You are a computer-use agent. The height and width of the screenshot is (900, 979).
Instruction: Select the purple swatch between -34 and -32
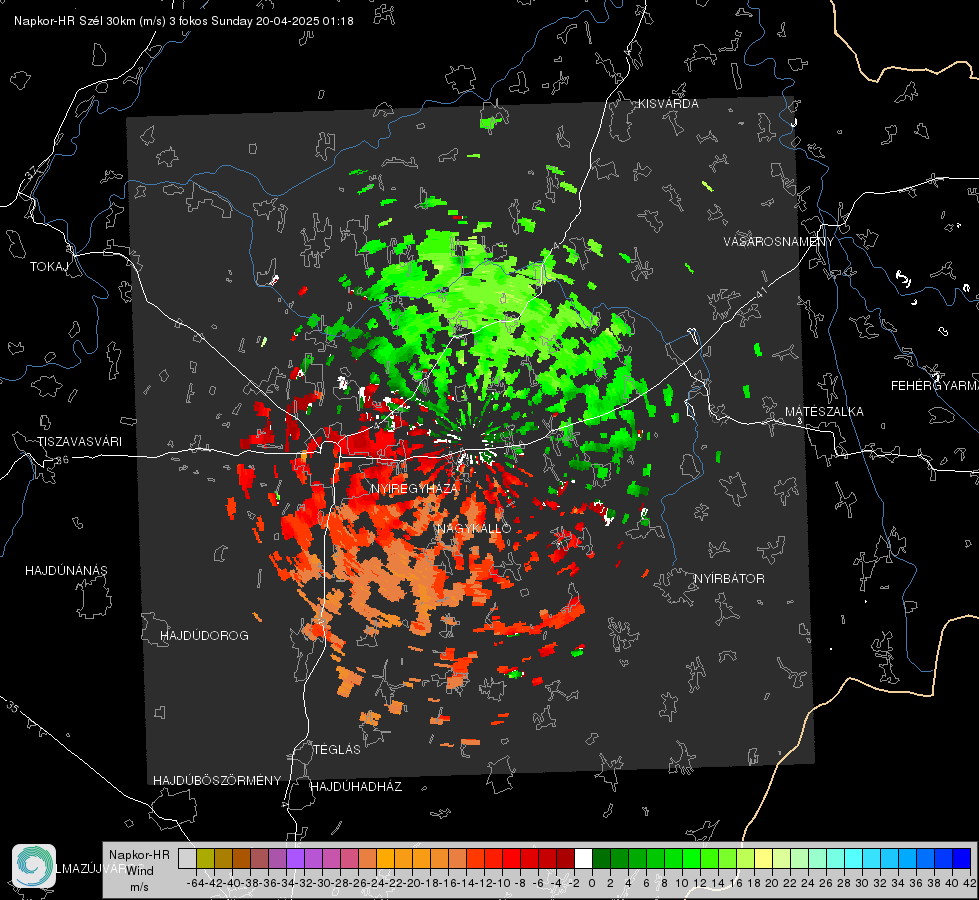pyautogui.click(x=295, y=858)
